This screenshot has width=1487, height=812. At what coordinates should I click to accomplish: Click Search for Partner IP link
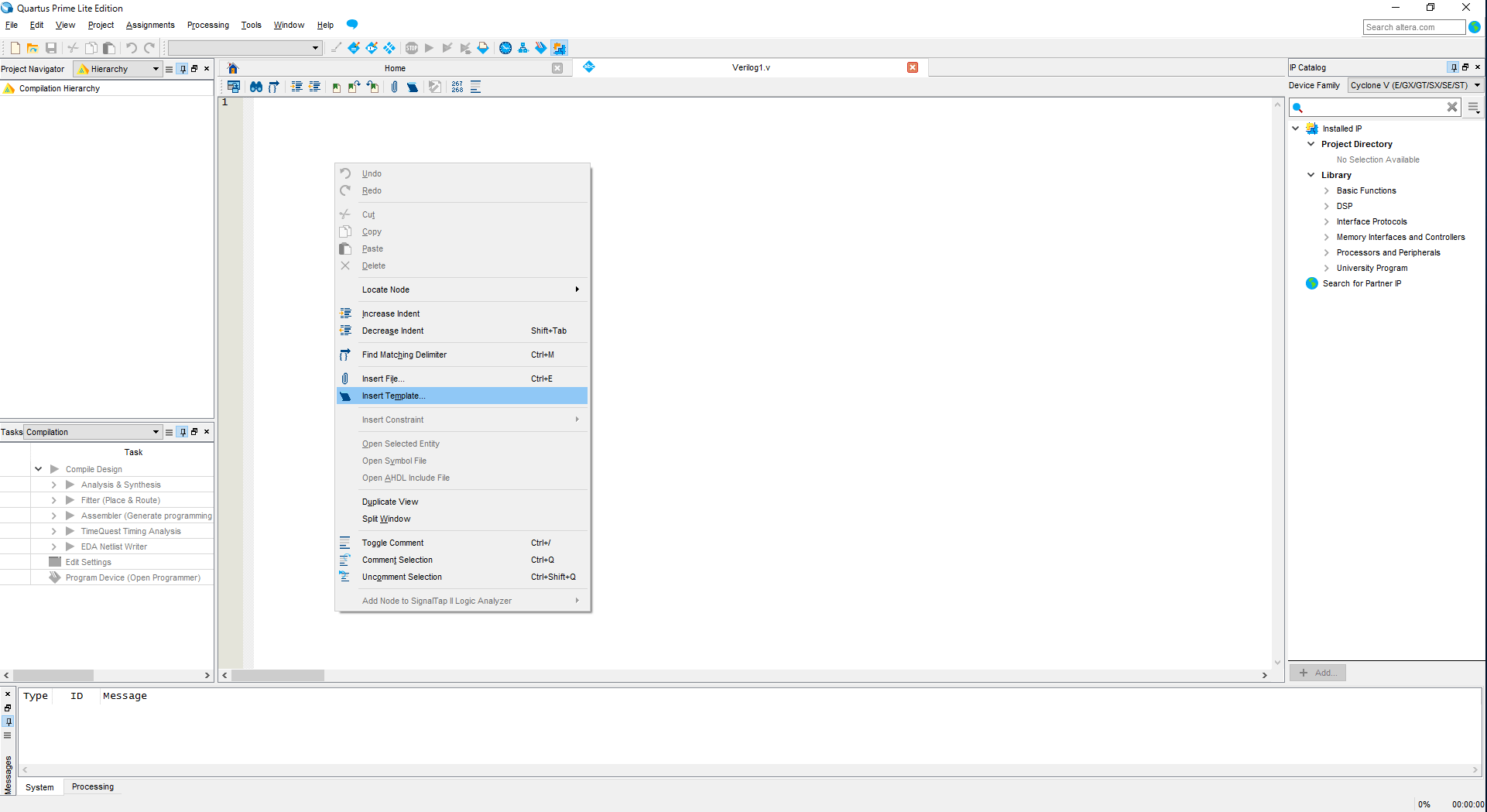[1362, 283]
